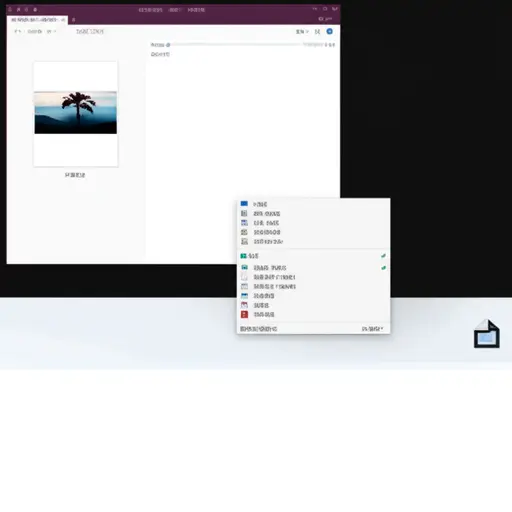Click the blue rectangle icon in popup menu
512x512 pixels.
click(244, 204)
